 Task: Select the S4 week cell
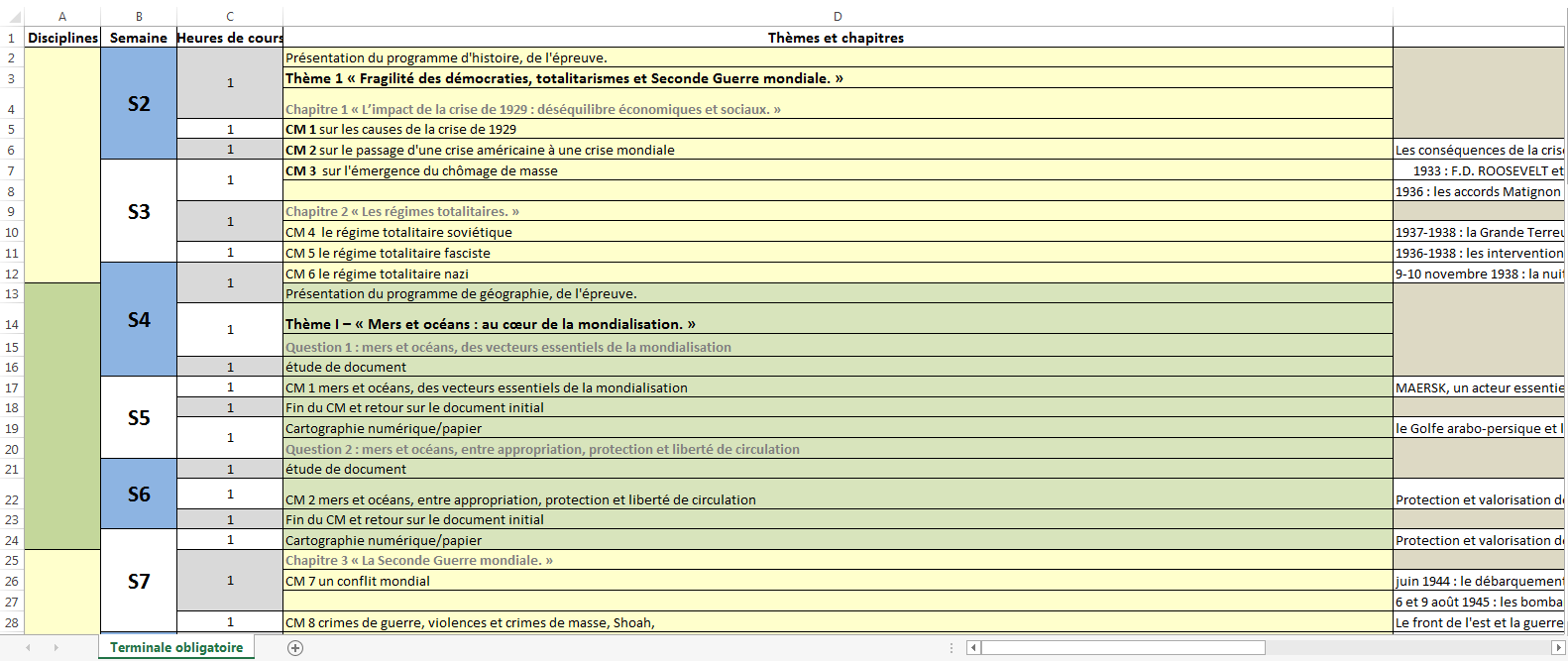click(139, 319)
